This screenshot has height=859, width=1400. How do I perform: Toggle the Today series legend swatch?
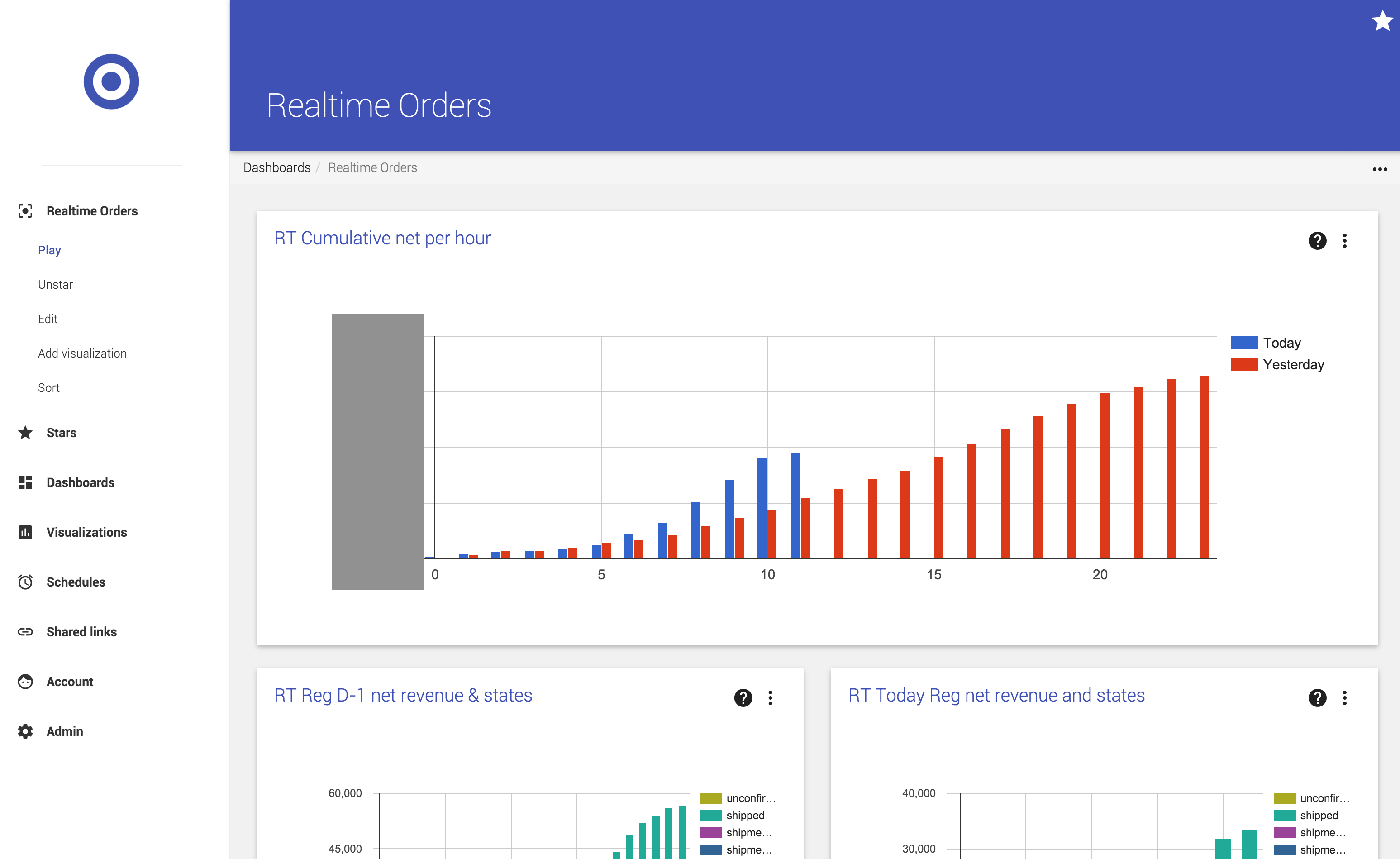point(1244,343)
